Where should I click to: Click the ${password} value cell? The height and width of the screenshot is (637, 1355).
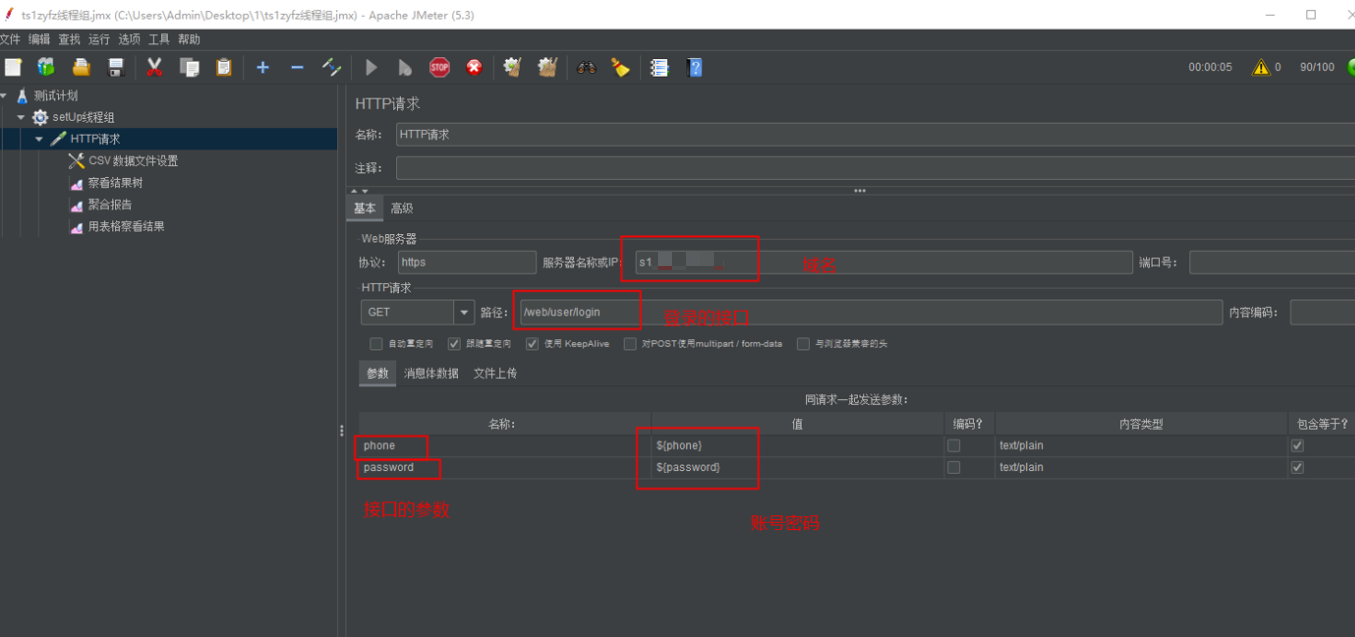click(x=797, y=468)
